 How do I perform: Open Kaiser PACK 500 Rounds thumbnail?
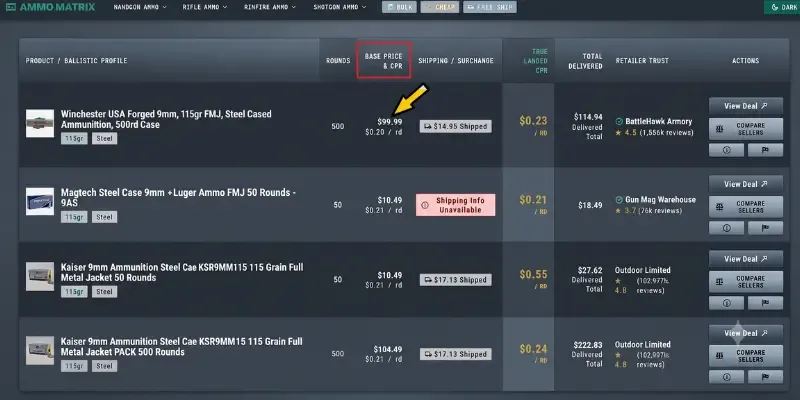click(40, 350)
